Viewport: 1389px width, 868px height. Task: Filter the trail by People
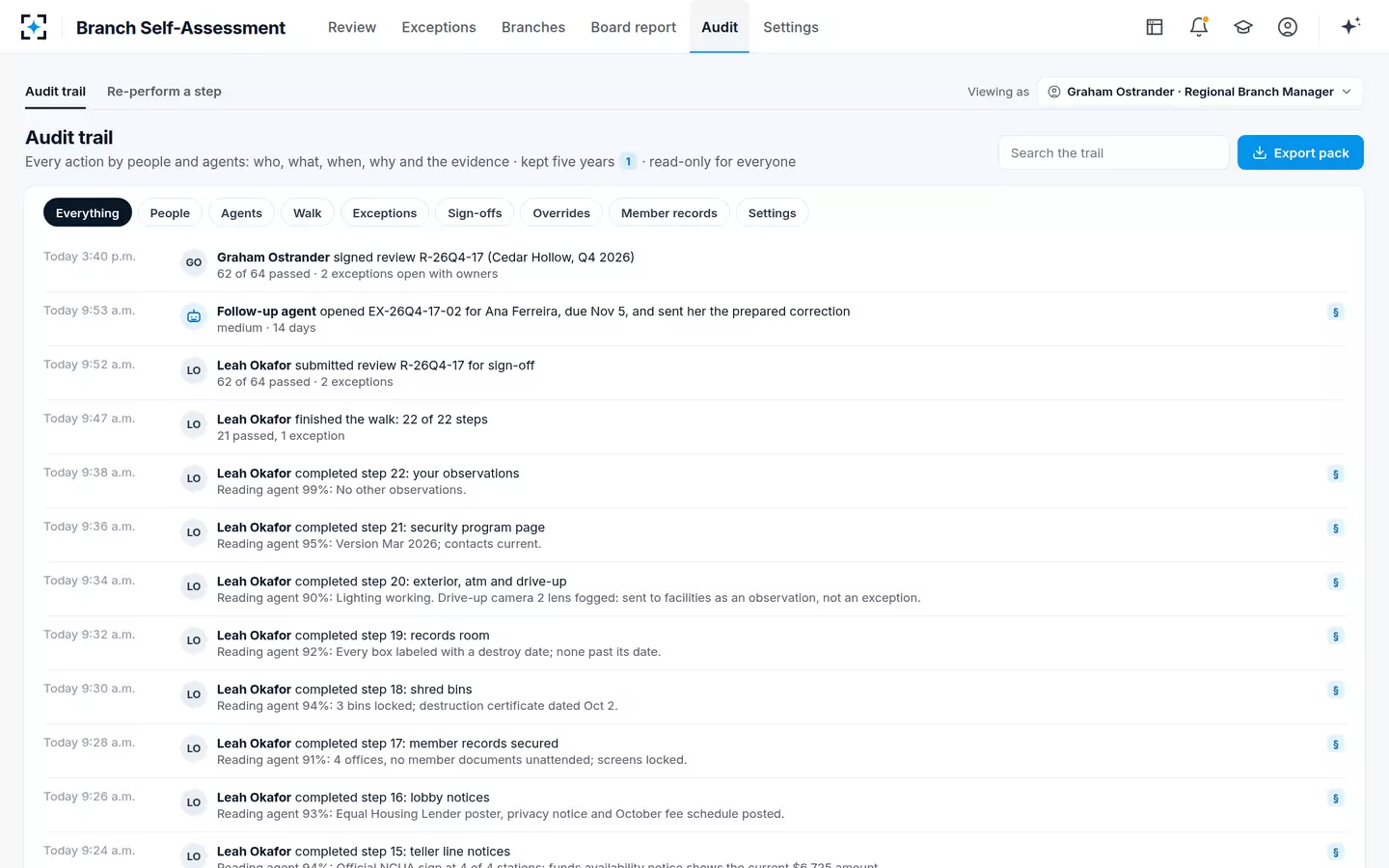click(x=170, y=213)
